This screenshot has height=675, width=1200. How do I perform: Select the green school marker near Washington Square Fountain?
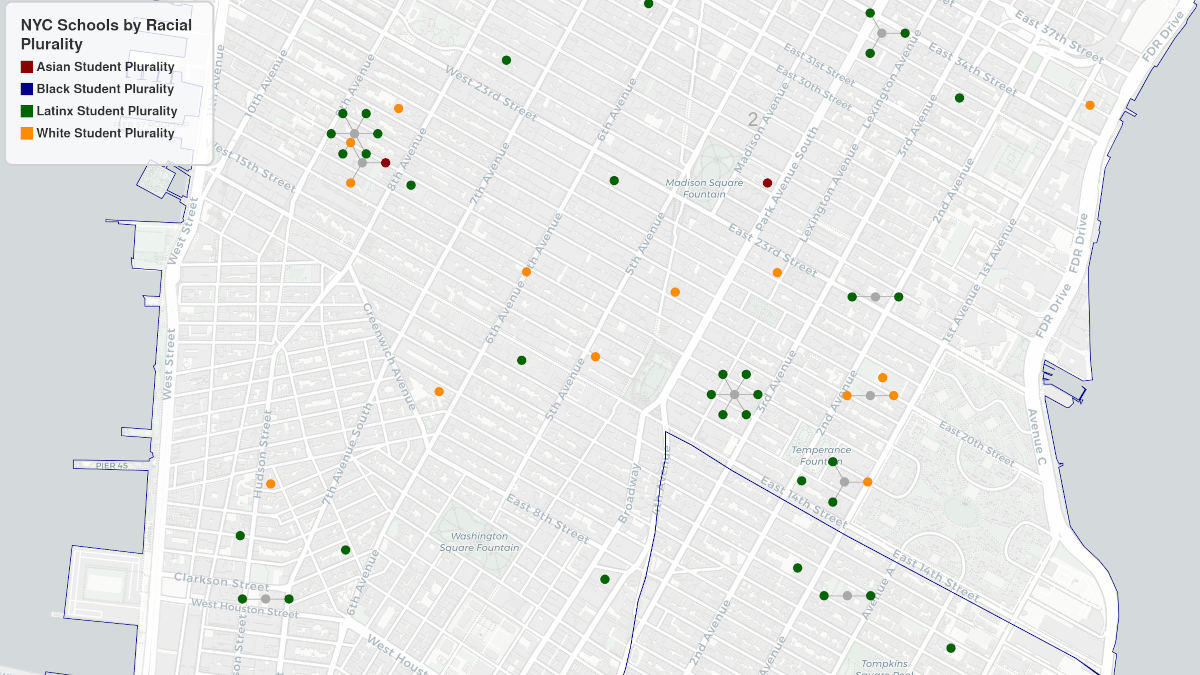pos(606,578)
